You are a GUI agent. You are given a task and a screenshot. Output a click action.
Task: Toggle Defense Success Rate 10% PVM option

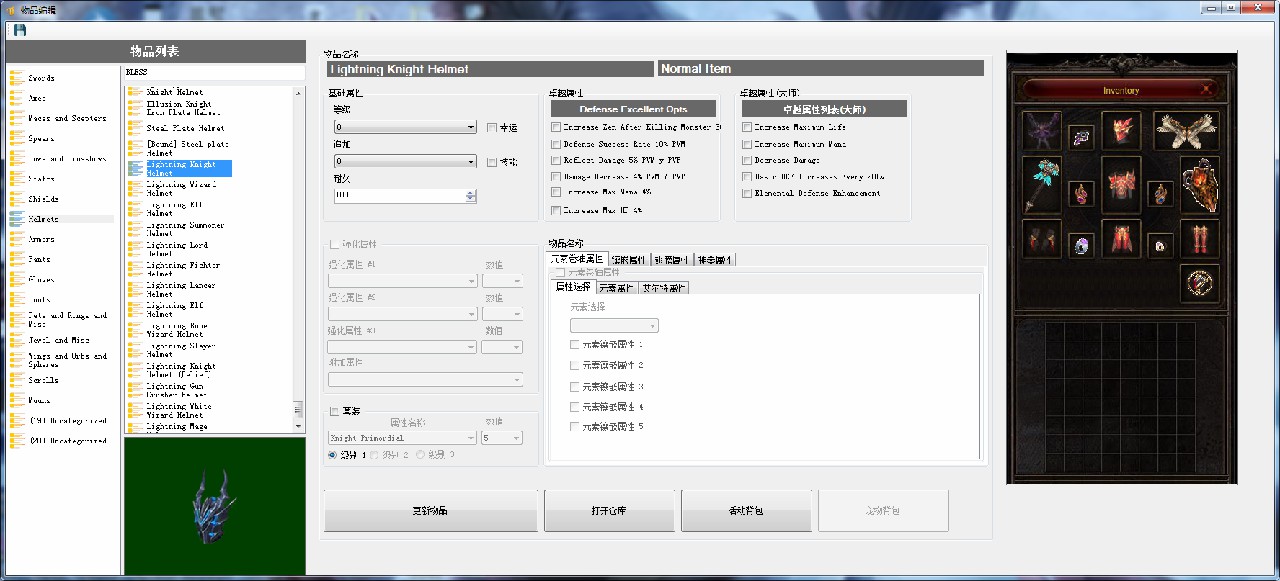coord(556,144)
